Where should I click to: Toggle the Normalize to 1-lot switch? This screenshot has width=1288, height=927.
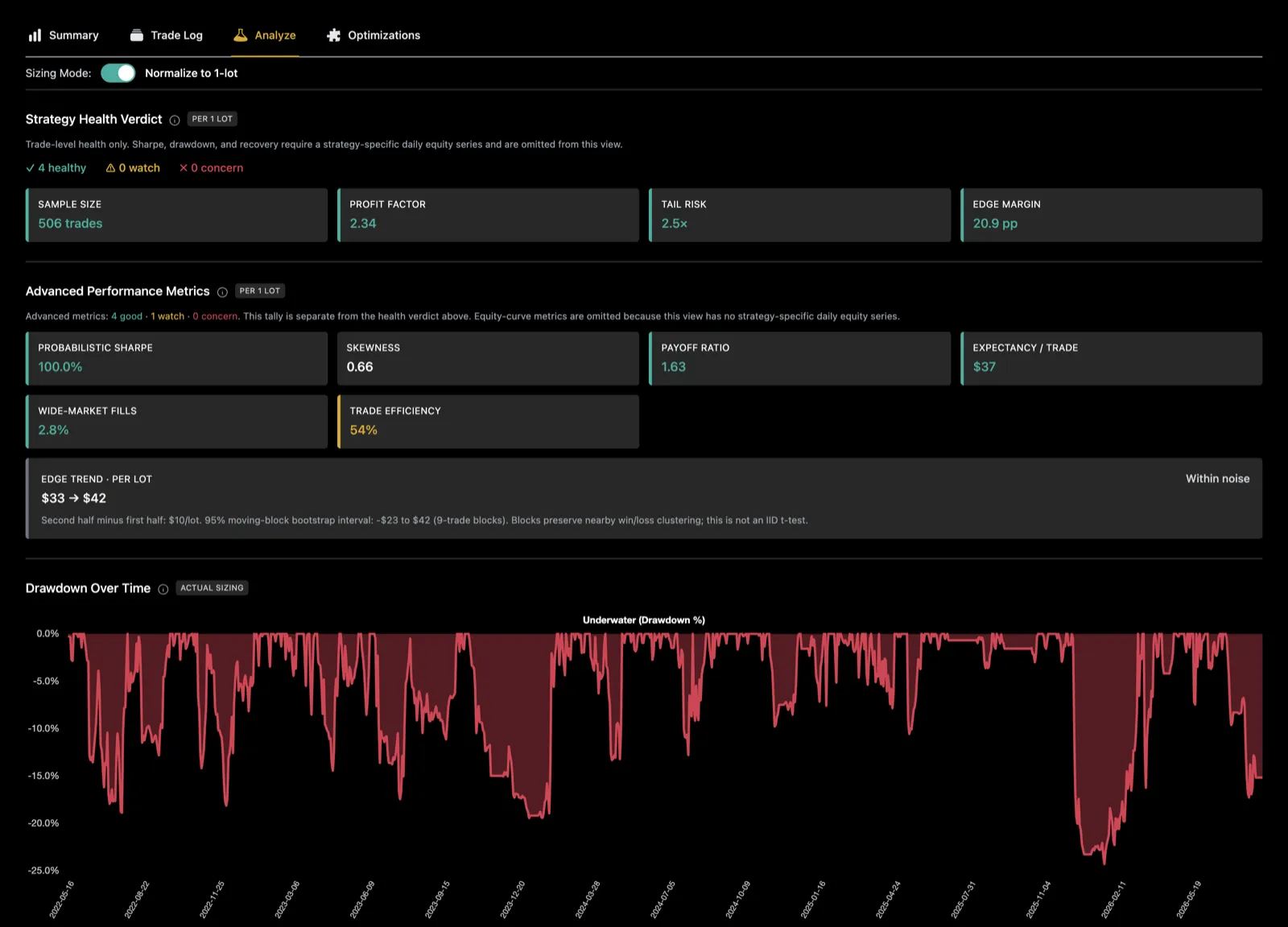tap(118, 73)
